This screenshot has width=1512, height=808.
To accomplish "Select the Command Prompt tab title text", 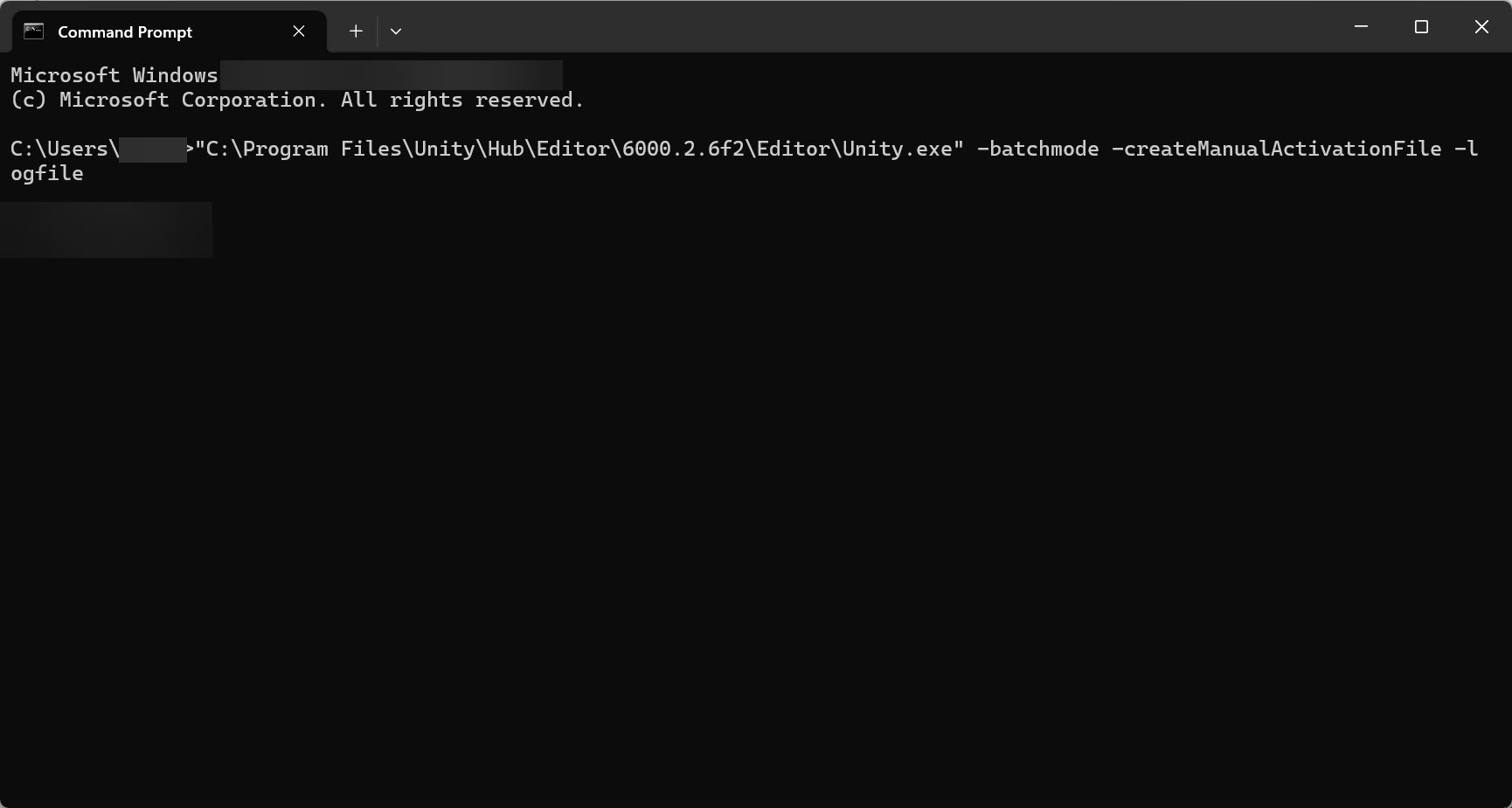I will point(124,31).
